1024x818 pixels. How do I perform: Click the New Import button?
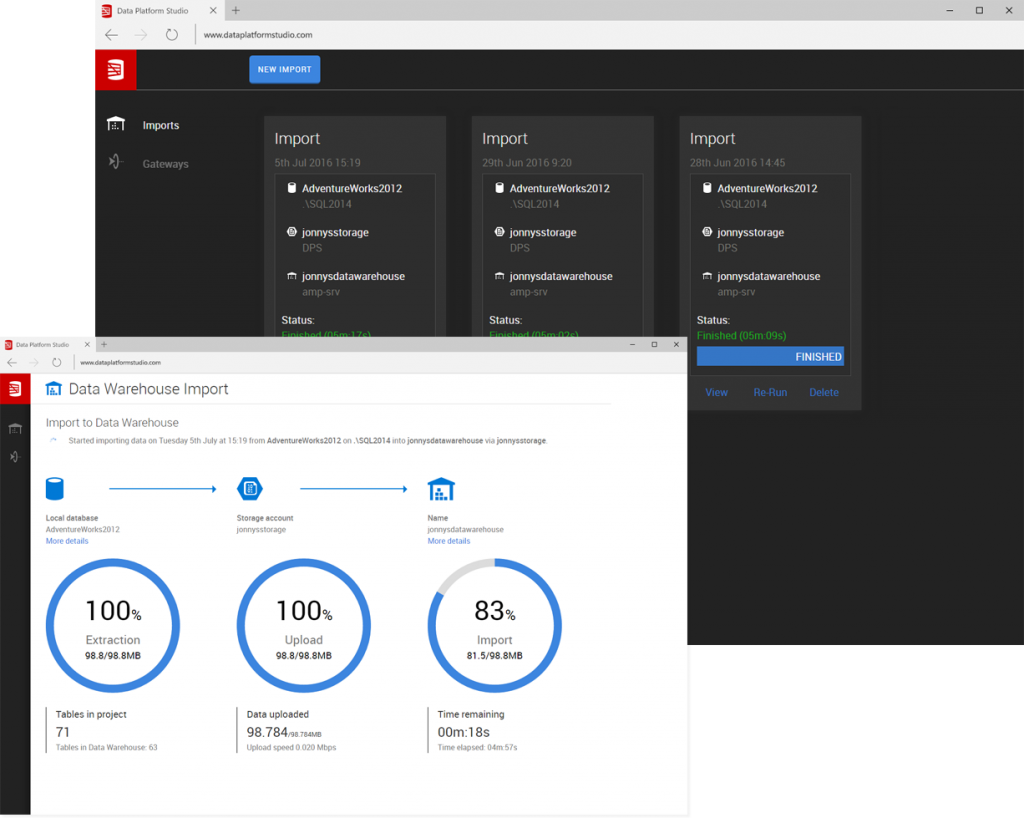(284, 70)
